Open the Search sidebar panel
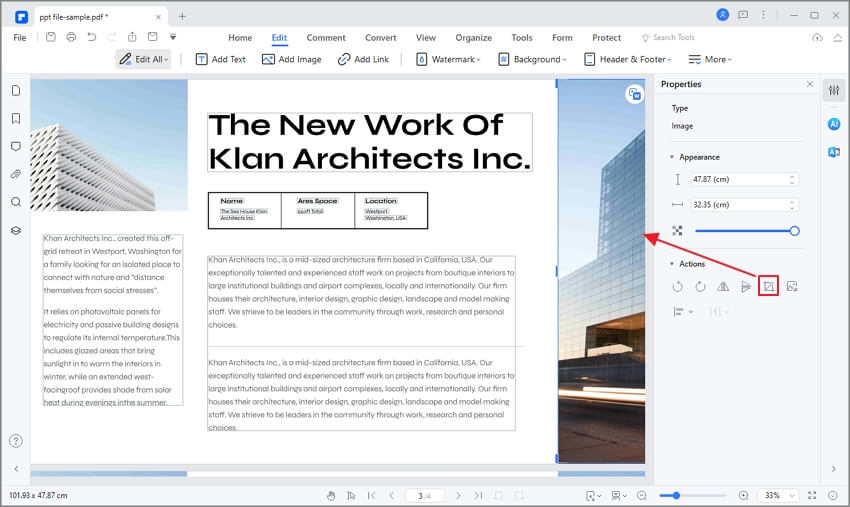This screenshot has width=850, height=507. click(x=16, y=202)
